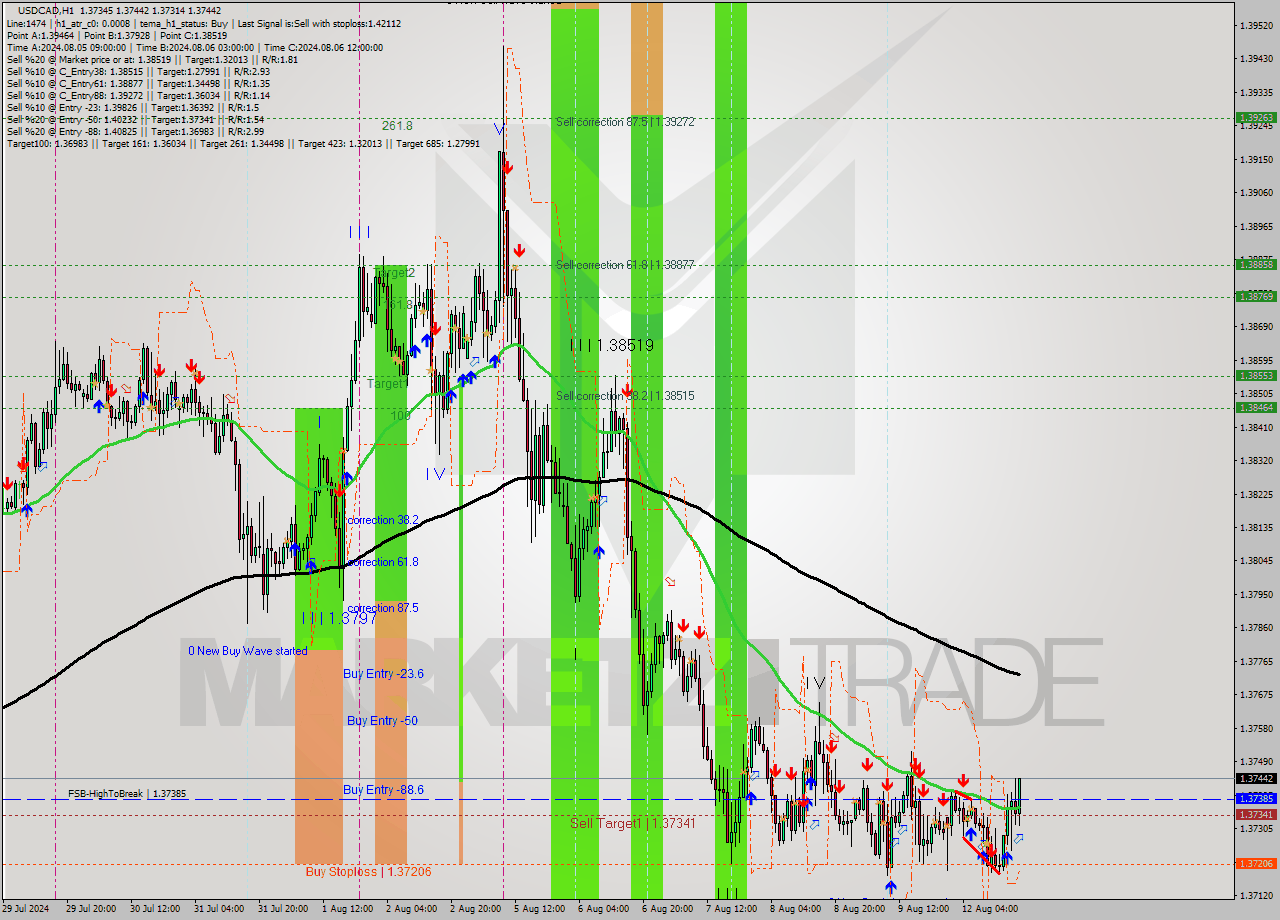
Task: Click the '5 Aug 12:00' time axis label
Action: 539,909
